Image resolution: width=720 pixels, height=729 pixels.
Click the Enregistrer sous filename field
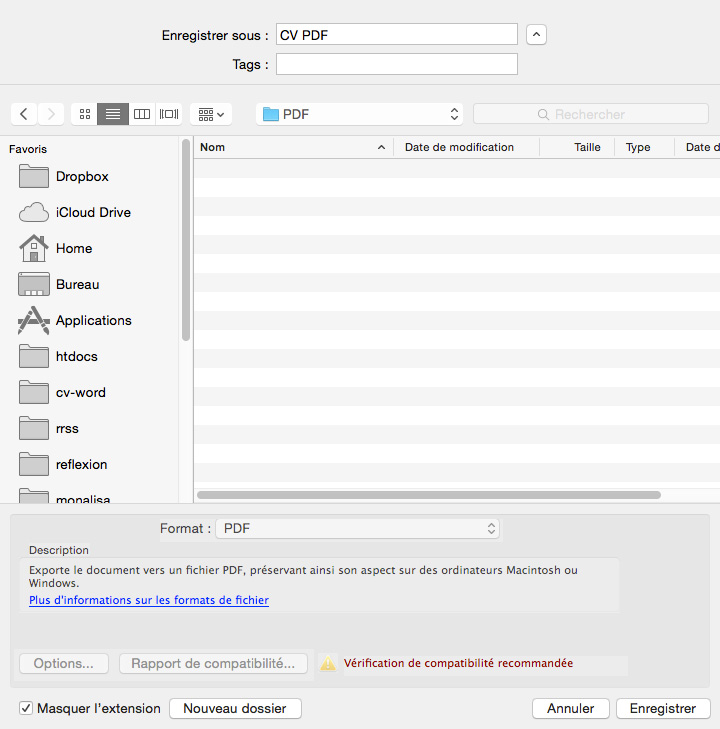(396, 34)
